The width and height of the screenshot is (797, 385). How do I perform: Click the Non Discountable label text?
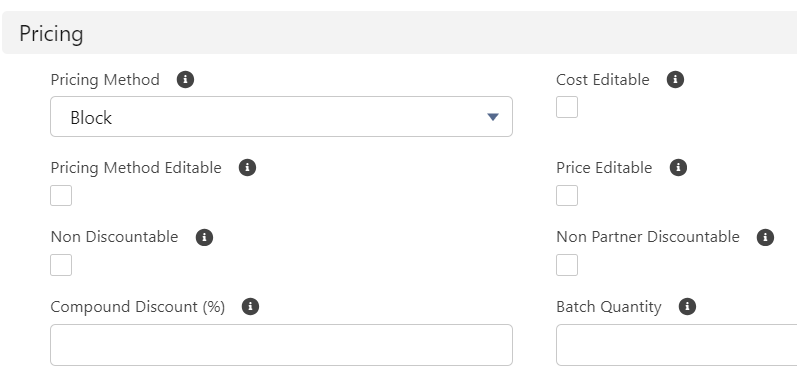click(x=114, y=237)
